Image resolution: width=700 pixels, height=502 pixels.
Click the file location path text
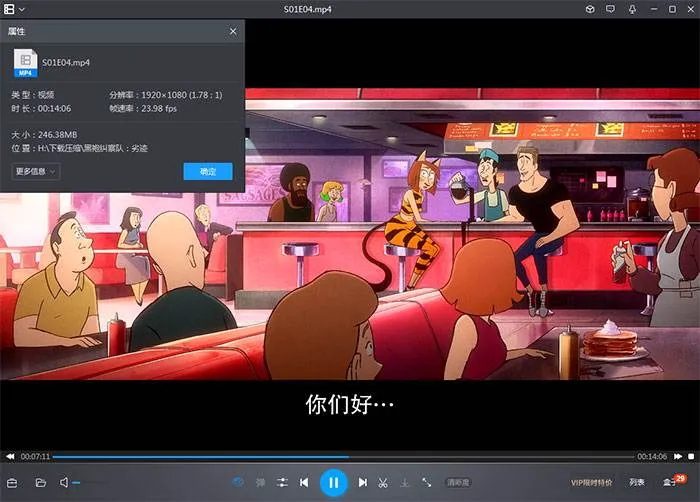tap(92, 148)
